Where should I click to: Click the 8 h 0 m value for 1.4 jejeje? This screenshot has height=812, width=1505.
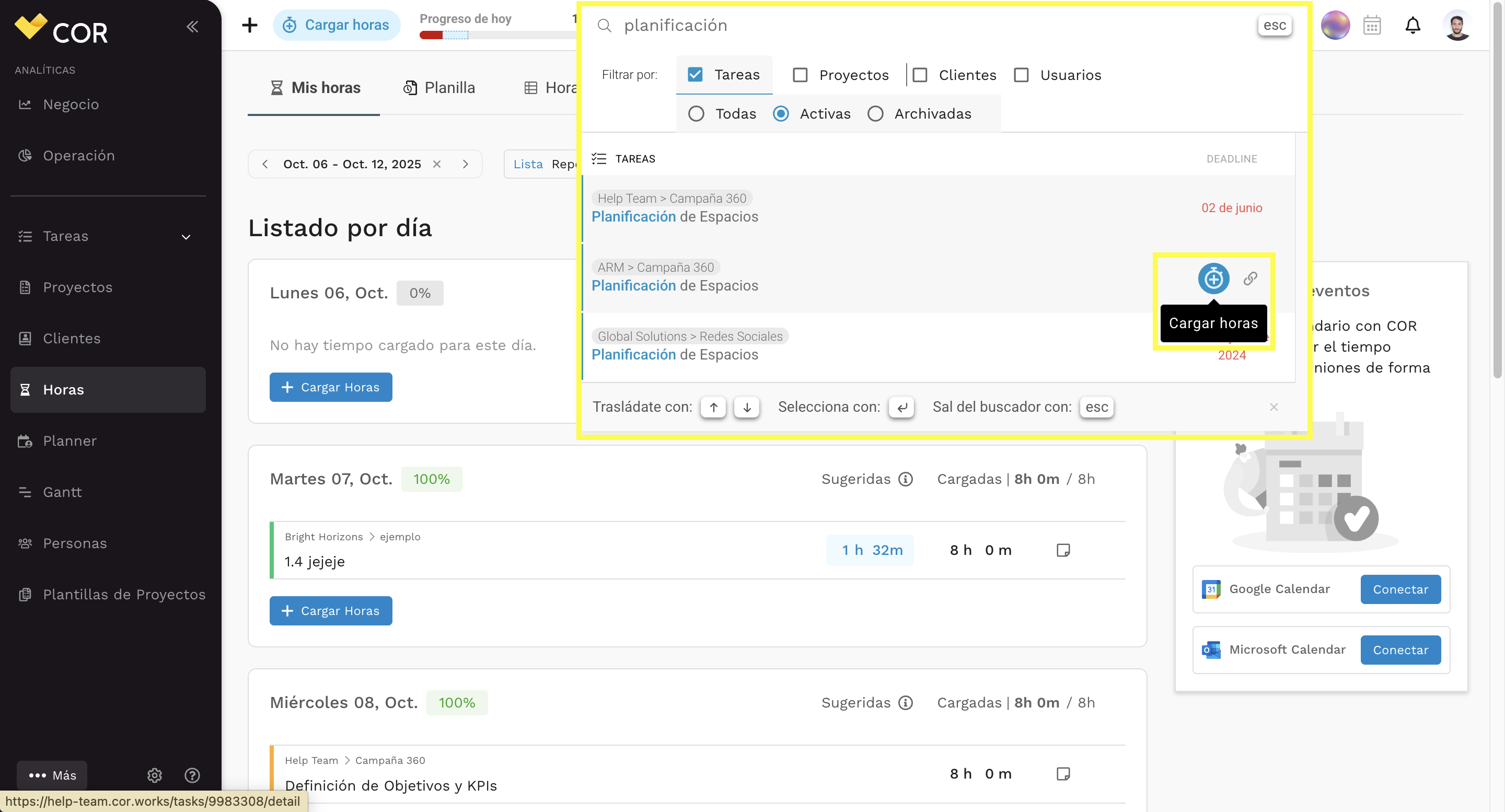980,550
